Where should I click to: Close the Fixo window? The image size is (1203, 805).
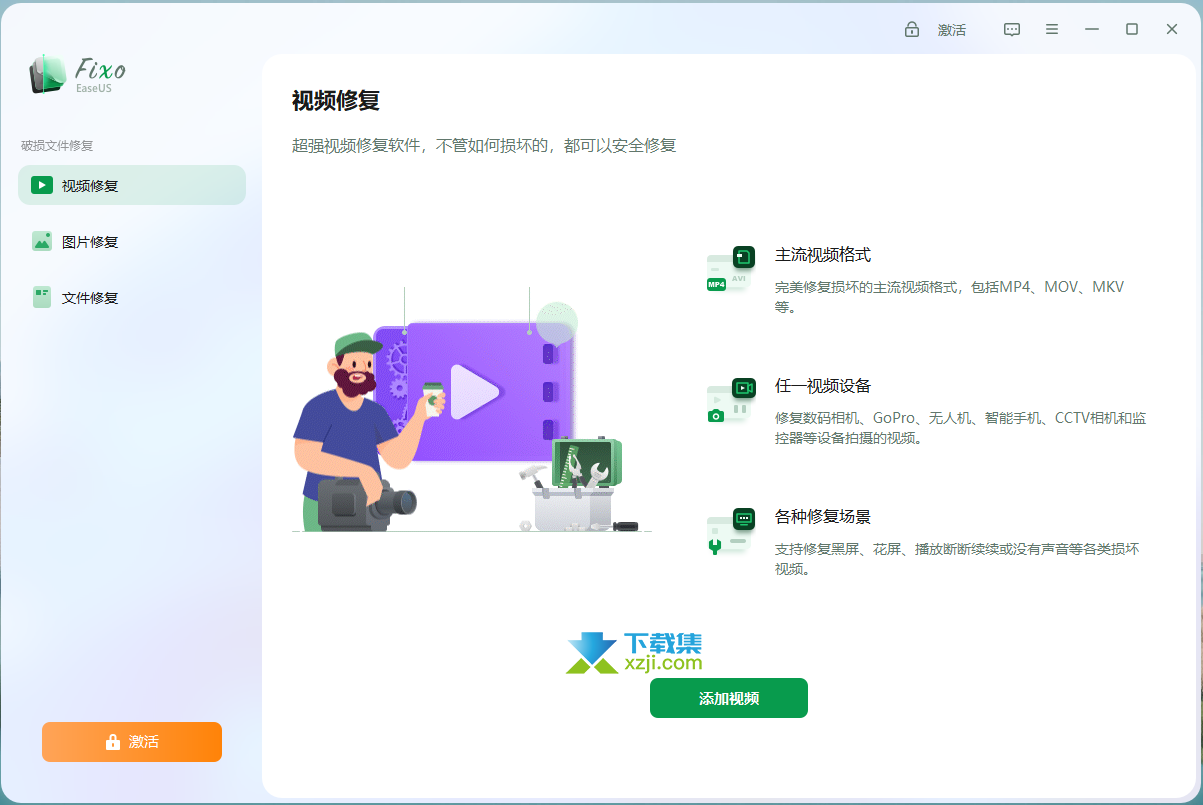click(1172, 30)
